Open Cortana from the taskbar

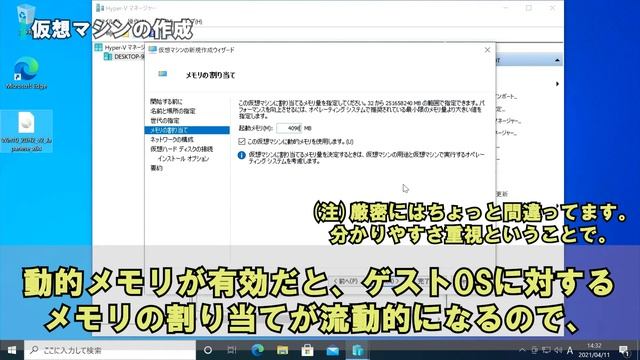coord(208,350)
